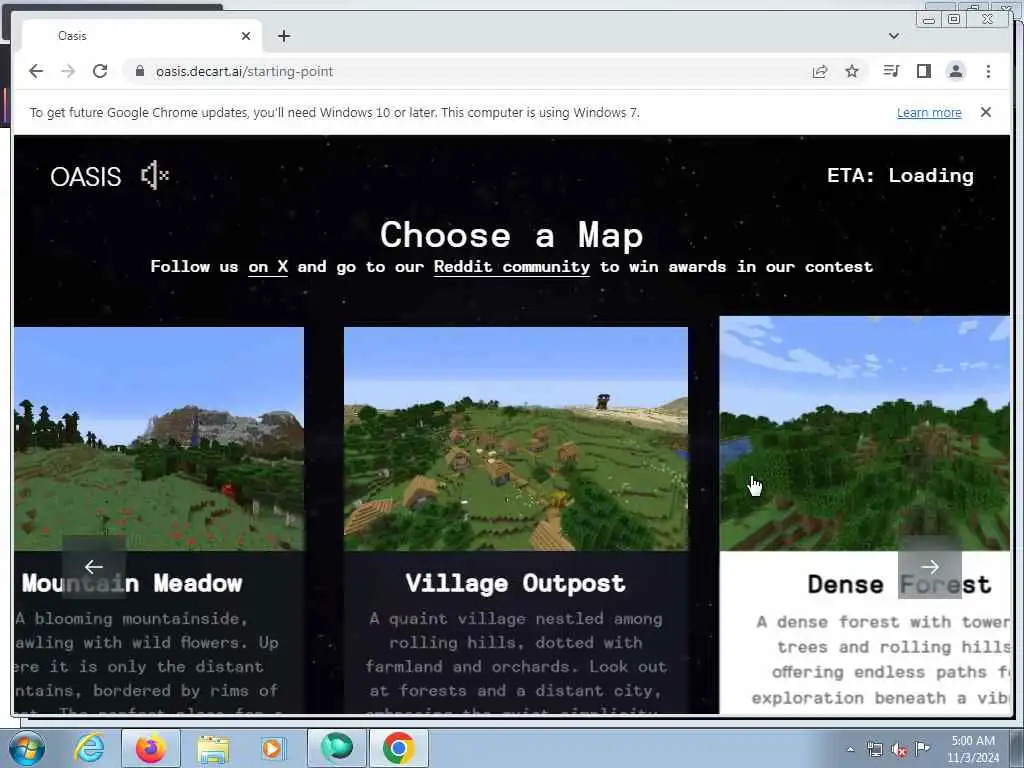Image resolution: width=1024 pixels, height=768 pixels.
Task: Open the 'on X' link
Action: tap(268, 267)
